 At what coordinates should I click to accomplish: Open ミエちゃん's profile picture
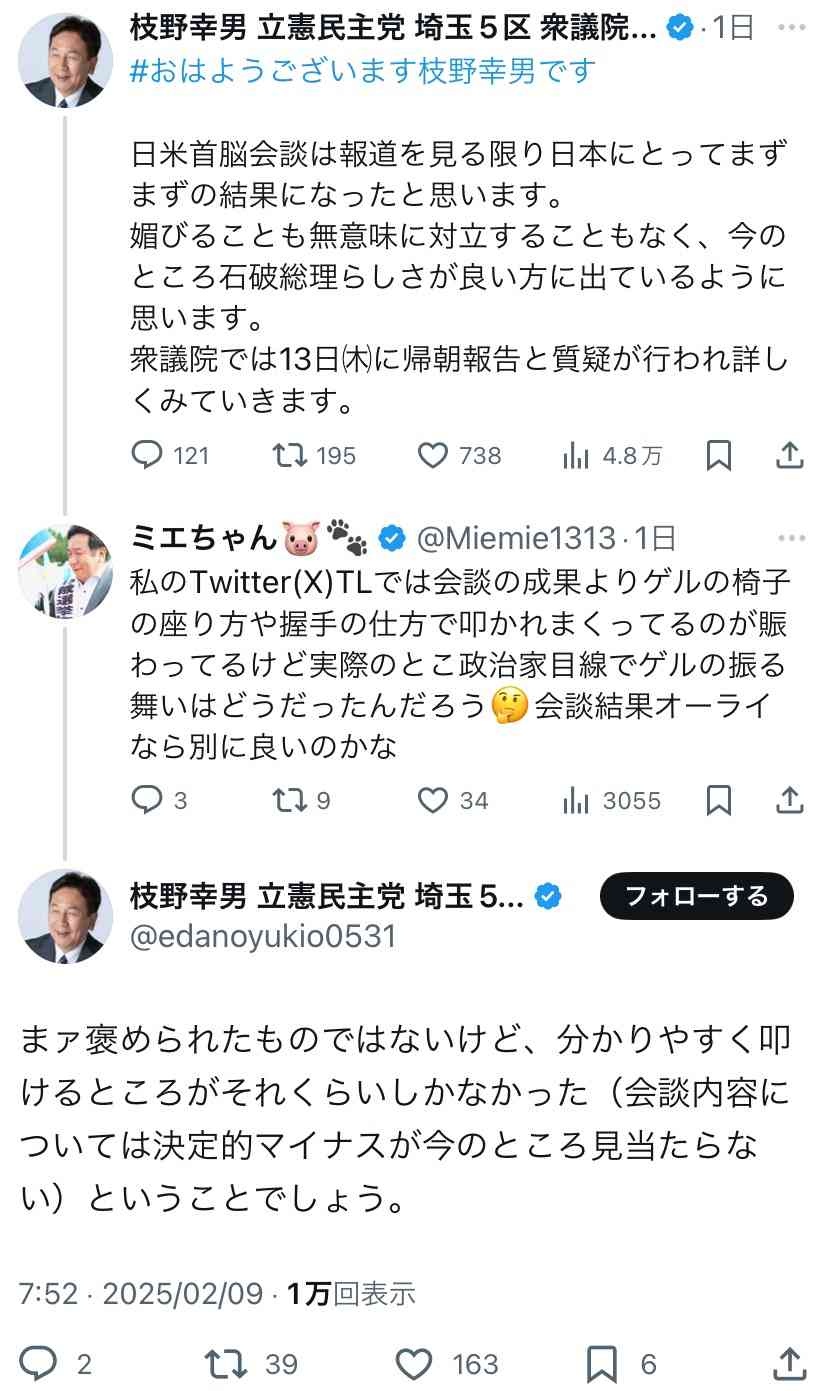[x=66, y=571]
